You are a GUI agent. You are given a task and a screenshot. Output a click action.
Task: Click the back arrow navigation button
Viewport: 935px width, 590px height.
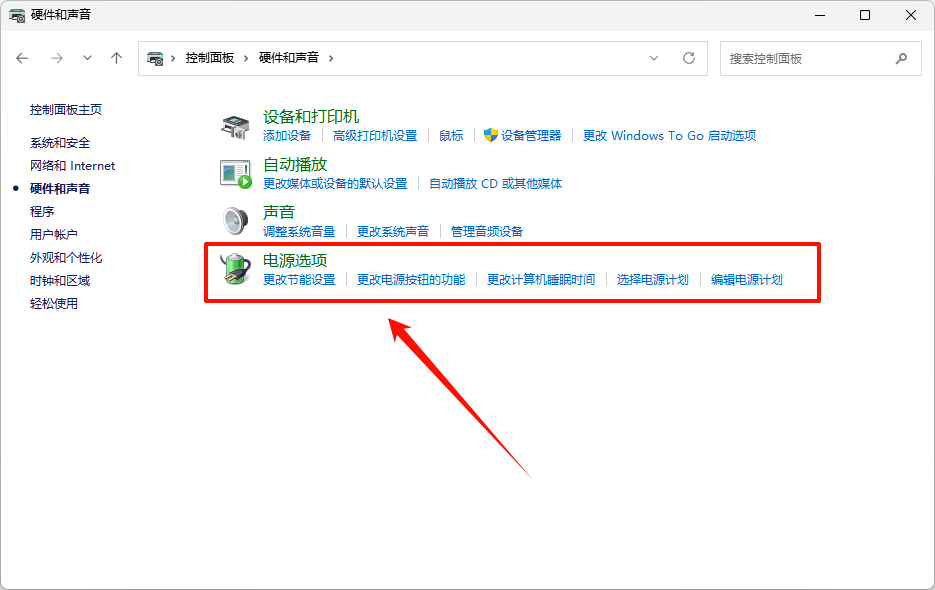coord(23,58)
